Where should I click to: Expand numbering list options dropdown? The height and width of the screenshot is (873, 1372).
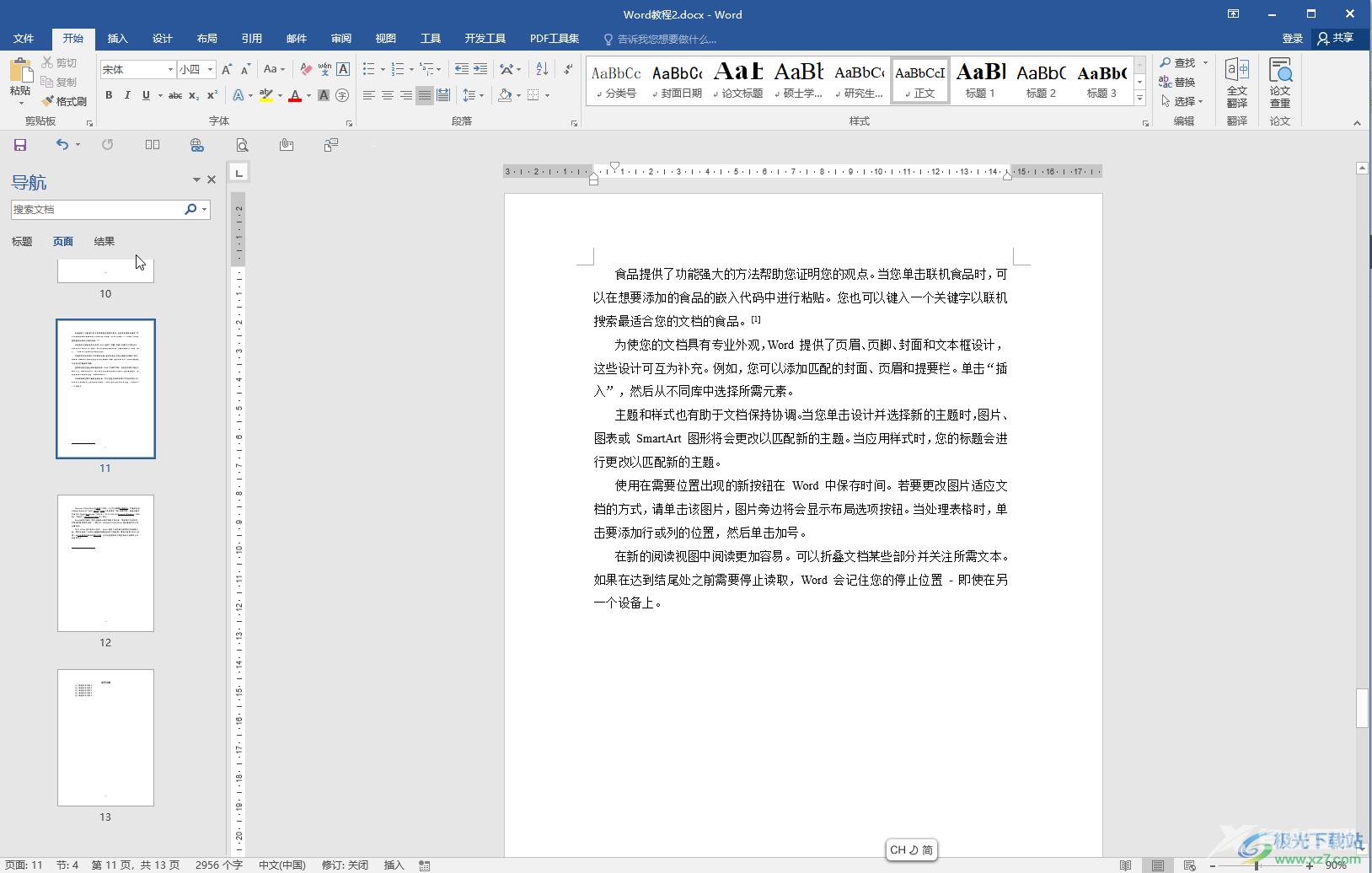coord(411,69)
